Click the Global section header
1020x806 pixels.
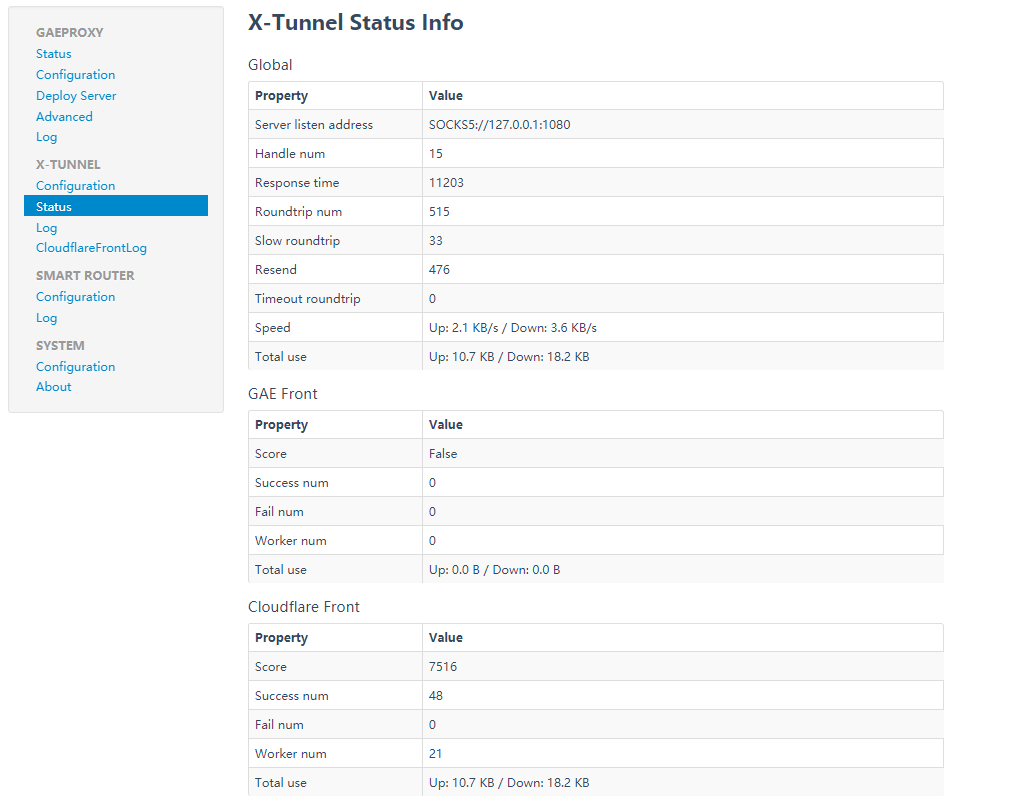click(267, 64)
